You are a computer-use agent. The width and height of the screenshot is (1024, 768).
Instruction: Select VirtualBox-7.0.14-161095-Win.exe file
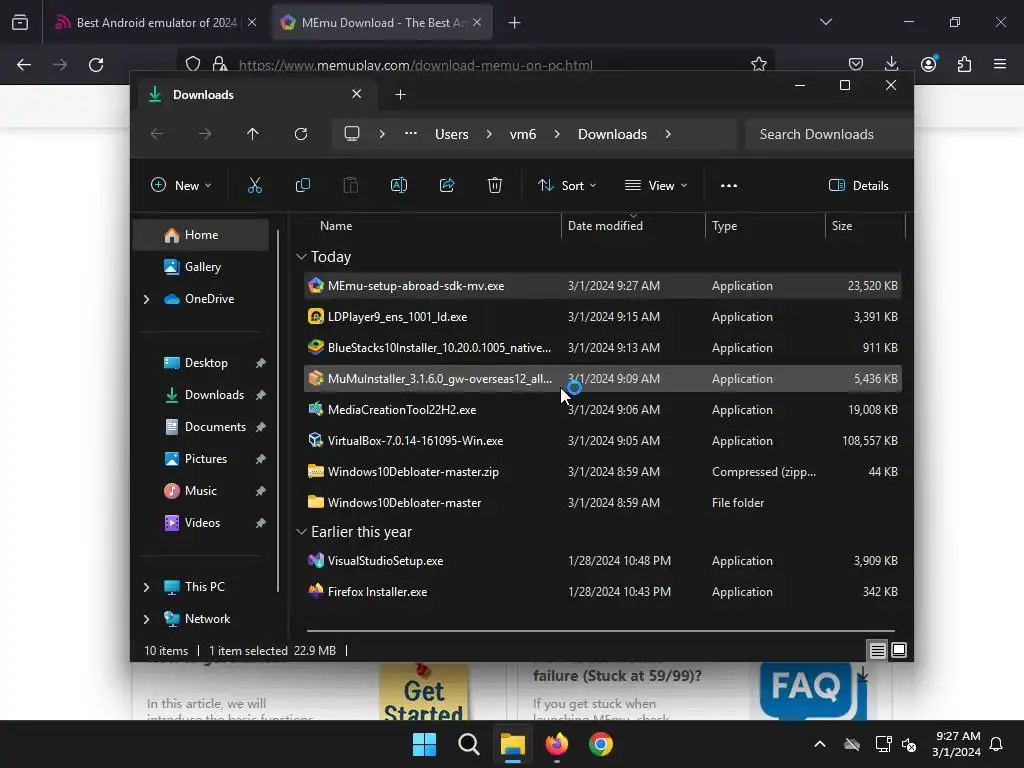[602, 441]
